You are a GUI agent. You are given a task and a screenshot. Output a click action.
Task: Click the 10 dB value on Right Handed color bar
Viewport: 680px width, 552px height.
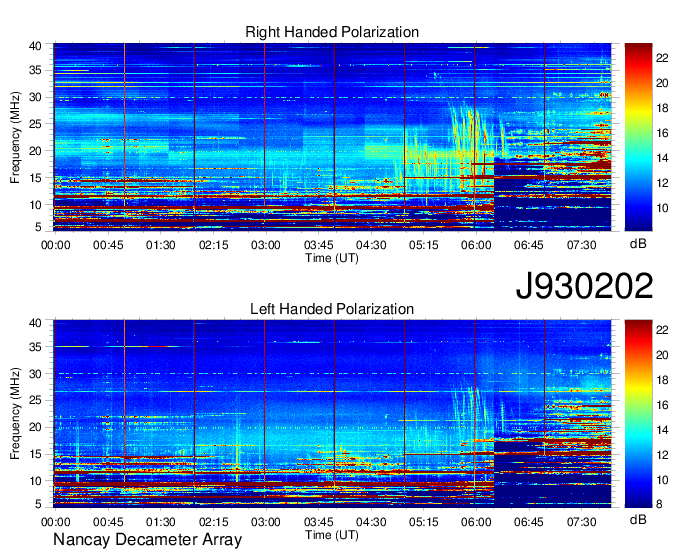662,208
